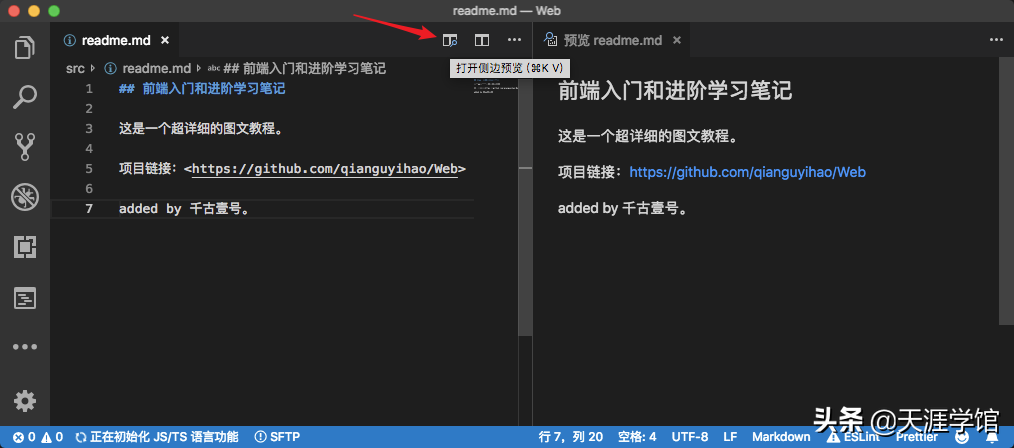Click the src breadcrumb item
Image resolution: width=1014 pixels, height=448 pixels.
[x=75, y=69]
